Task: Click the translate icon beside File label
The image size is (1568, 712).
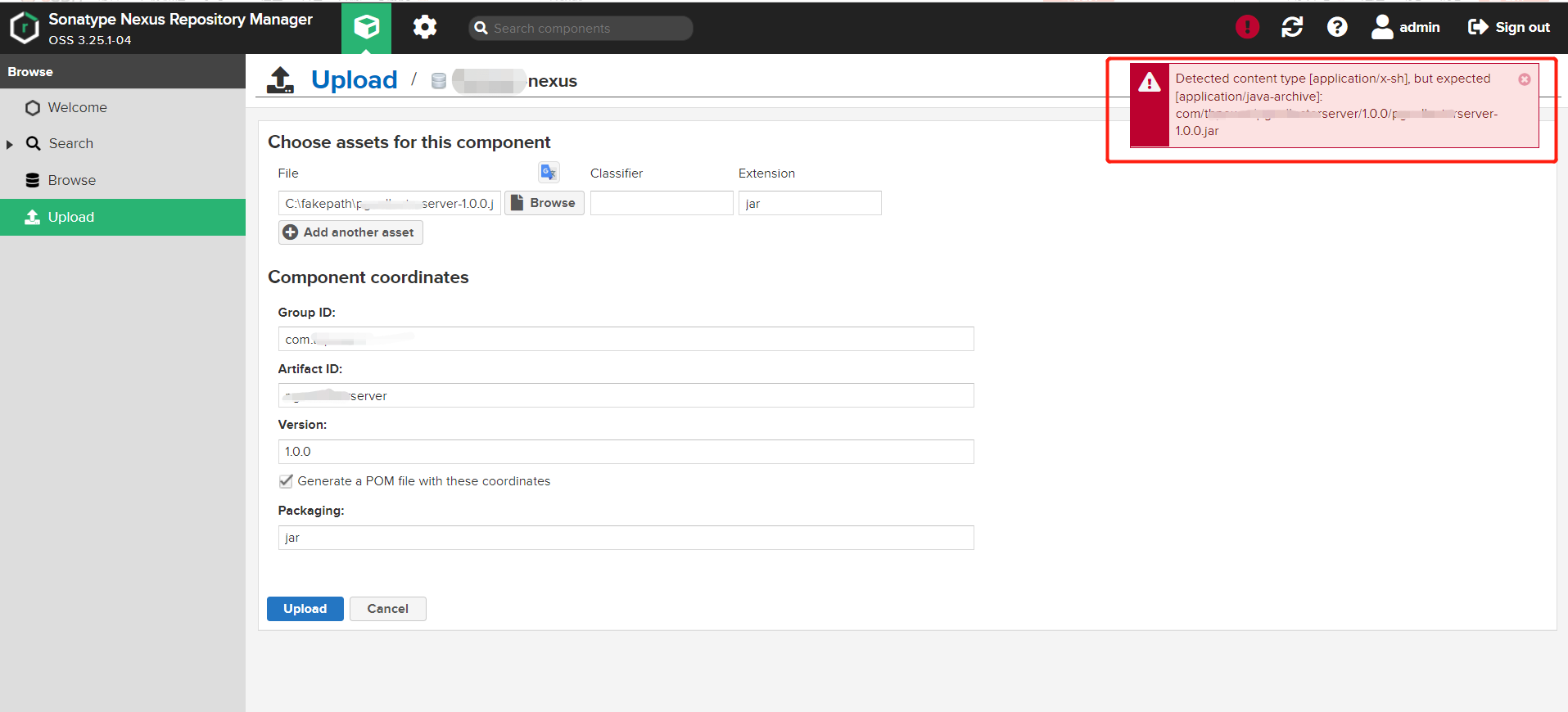Action: [549, 172]
